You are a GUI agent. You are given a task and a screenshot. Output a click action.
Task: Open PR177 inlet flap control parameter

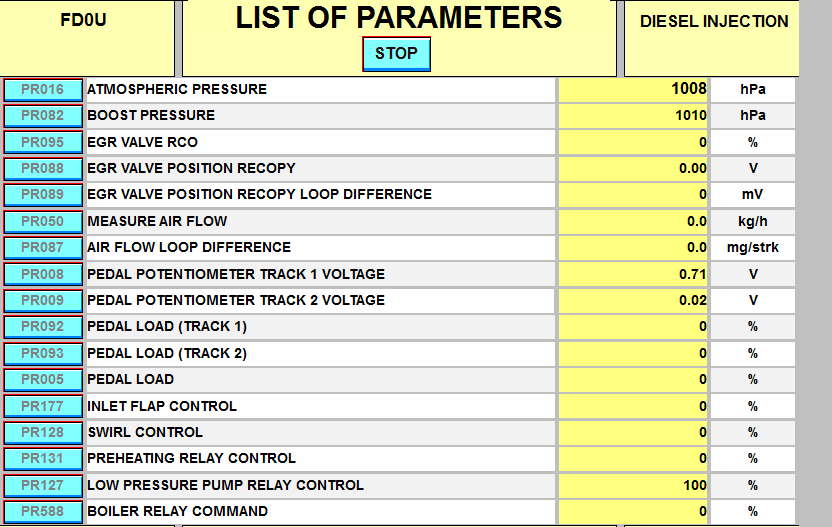[43, 406]
